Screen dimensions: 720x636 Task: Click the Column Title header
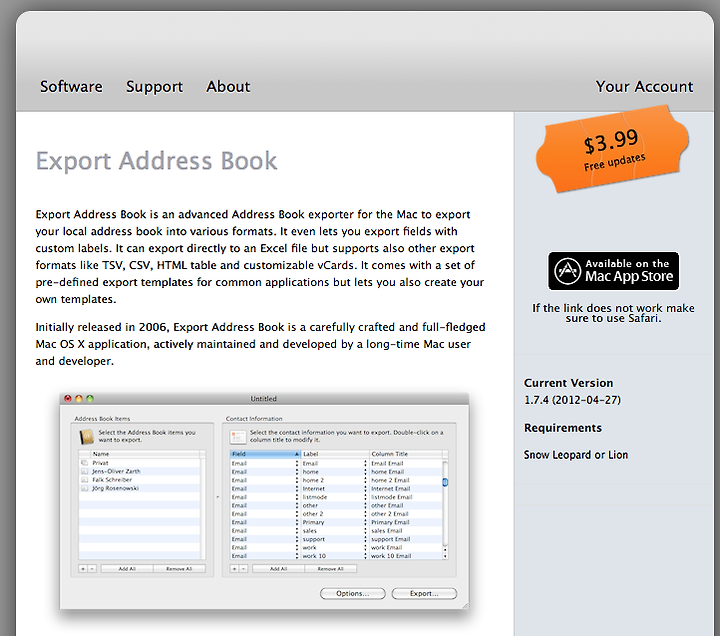(x=406, y=454)
